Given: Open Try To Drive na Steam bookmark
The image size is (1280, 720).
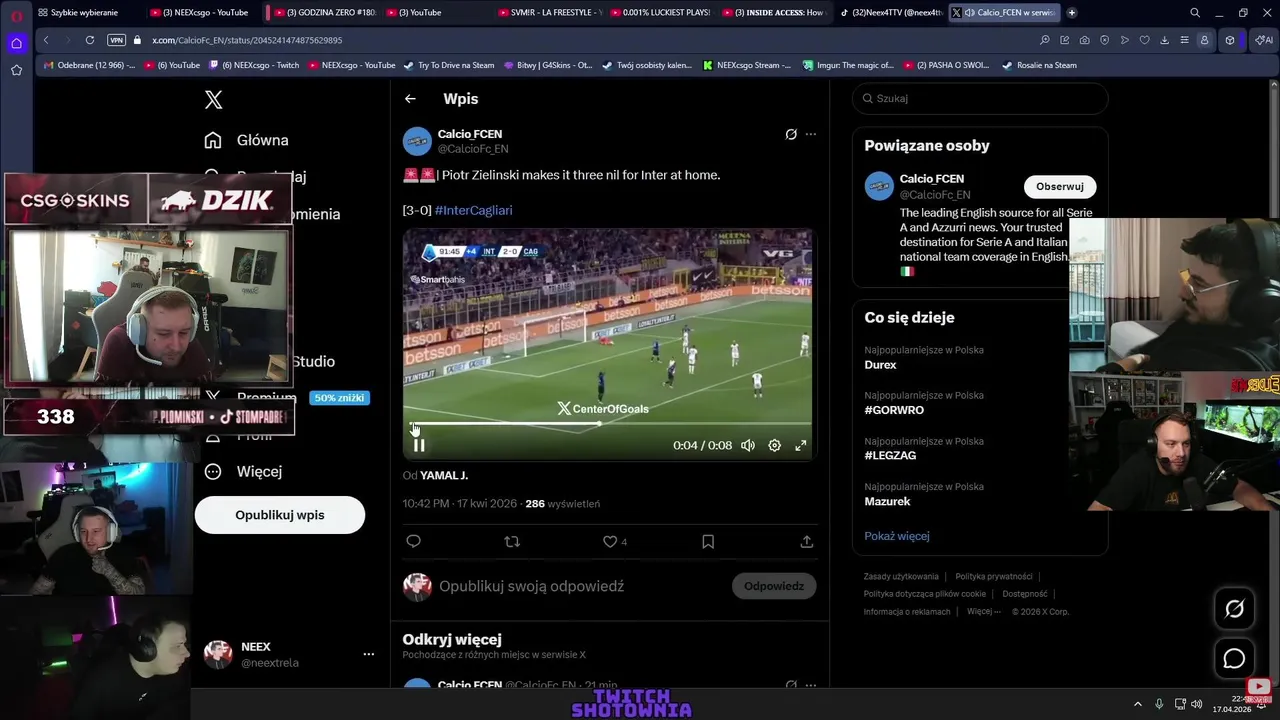Looking at the screenshot, I should (448, 65).
